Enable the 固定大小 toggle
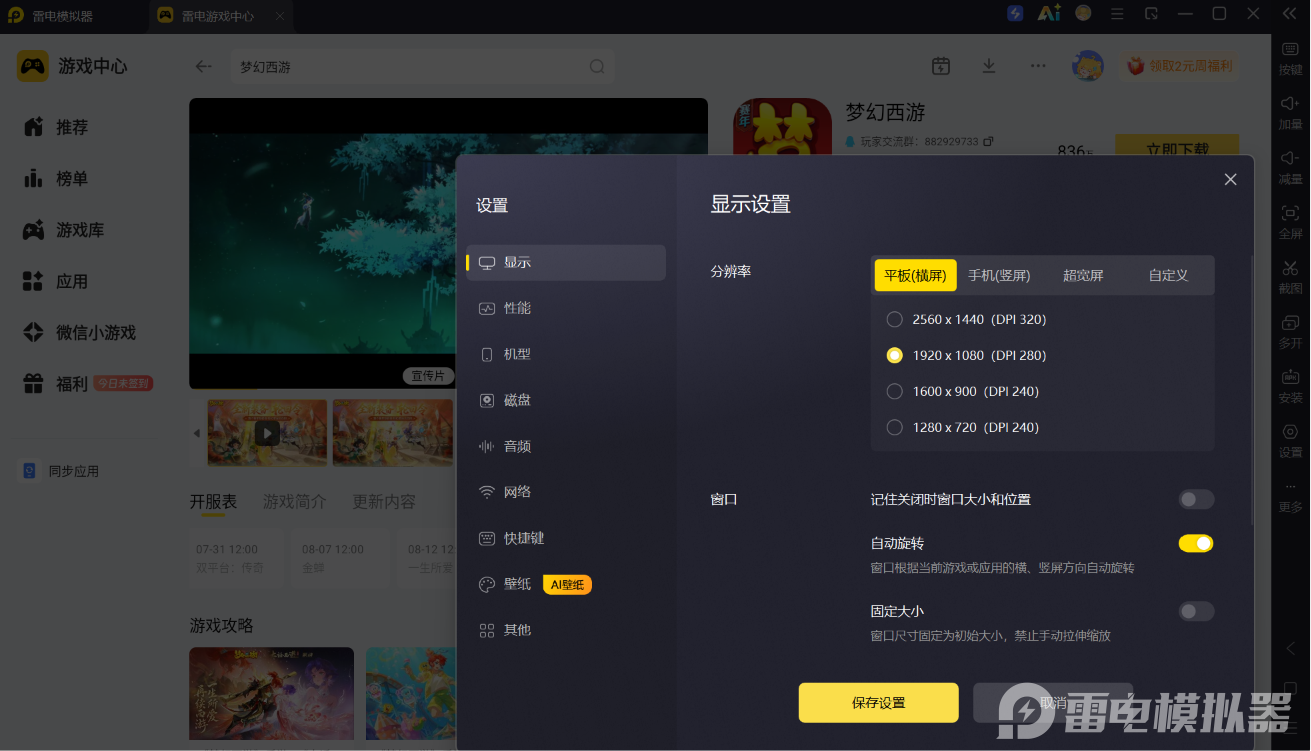1311x751 pixels. click(1196, 611)
